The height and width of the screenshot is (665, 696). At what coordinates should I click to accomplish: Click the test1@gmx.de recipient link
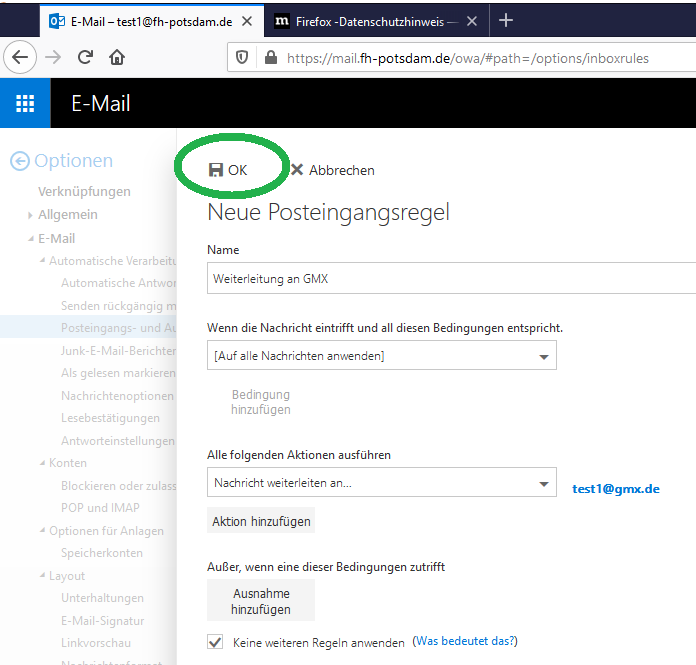(616, 489)
